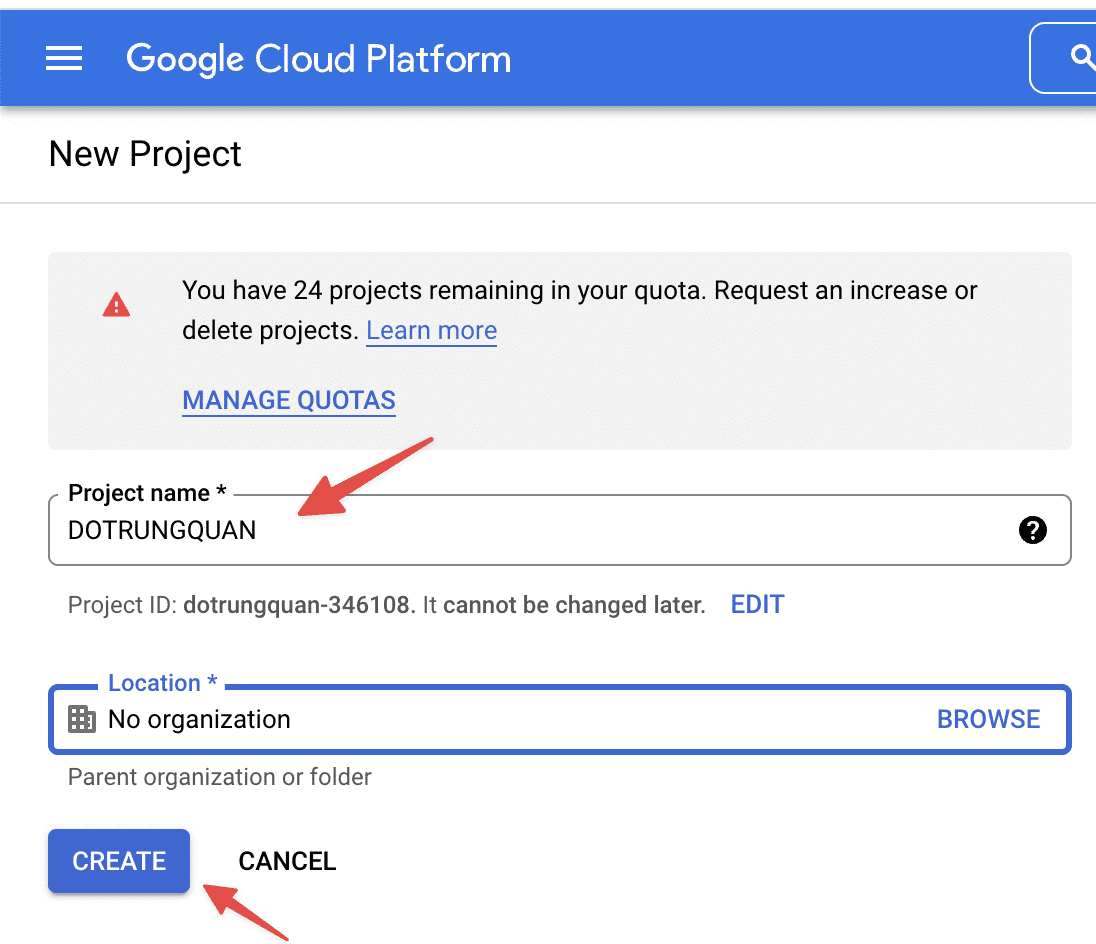
Task: Go to Google Cloud Platform home logo
Action: click(318, 59)
